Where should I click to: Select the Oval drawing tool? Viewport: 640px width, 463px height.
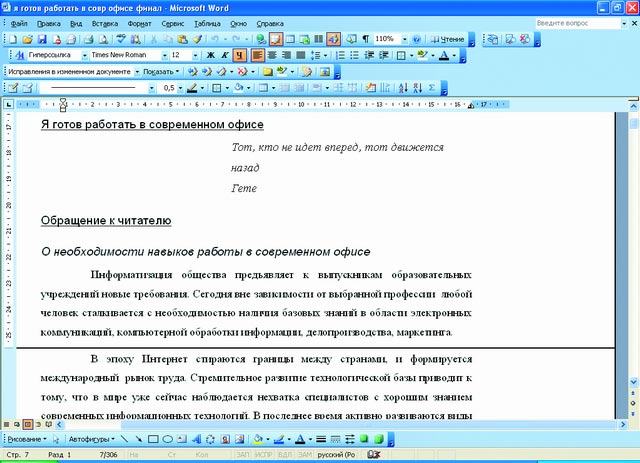point(167,439)
